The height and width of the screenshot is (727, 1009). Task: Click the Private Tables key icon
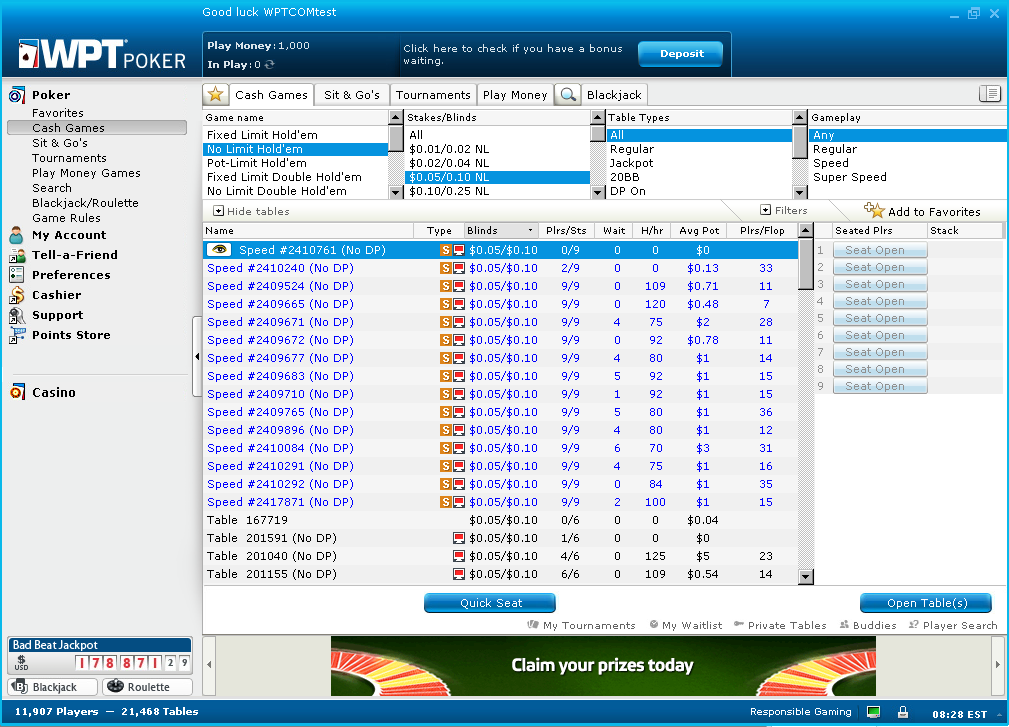[739, 624]
